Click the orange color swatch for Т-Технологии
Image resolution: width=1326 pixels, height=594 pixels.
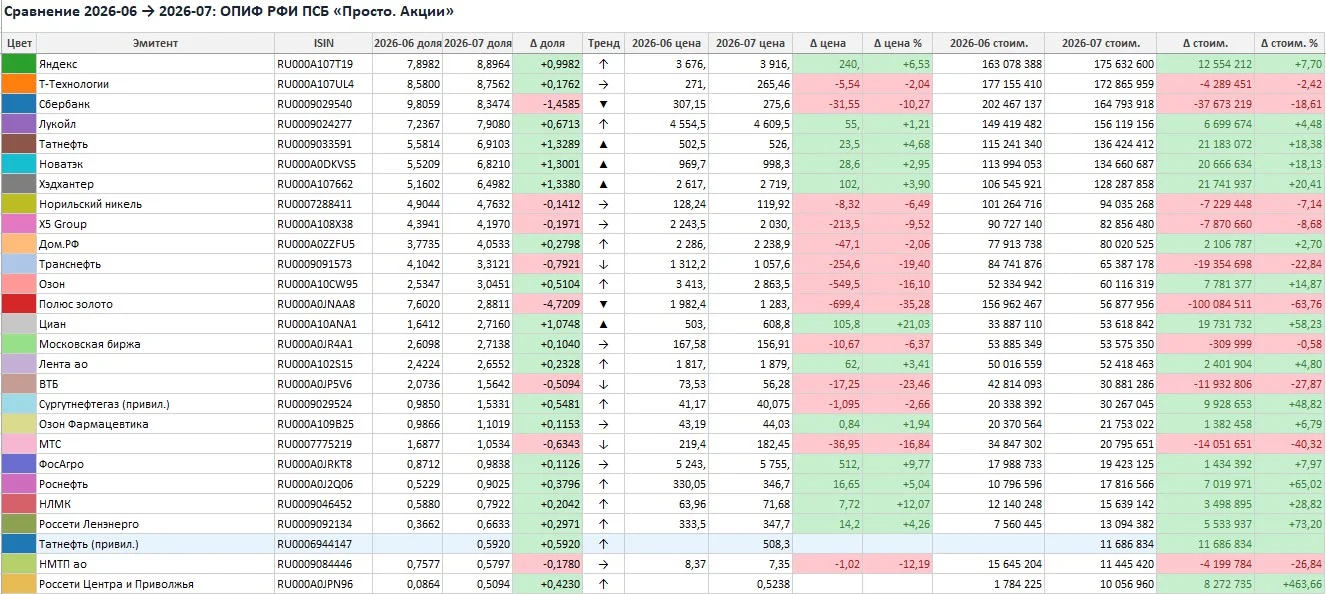tap(18, 84)
